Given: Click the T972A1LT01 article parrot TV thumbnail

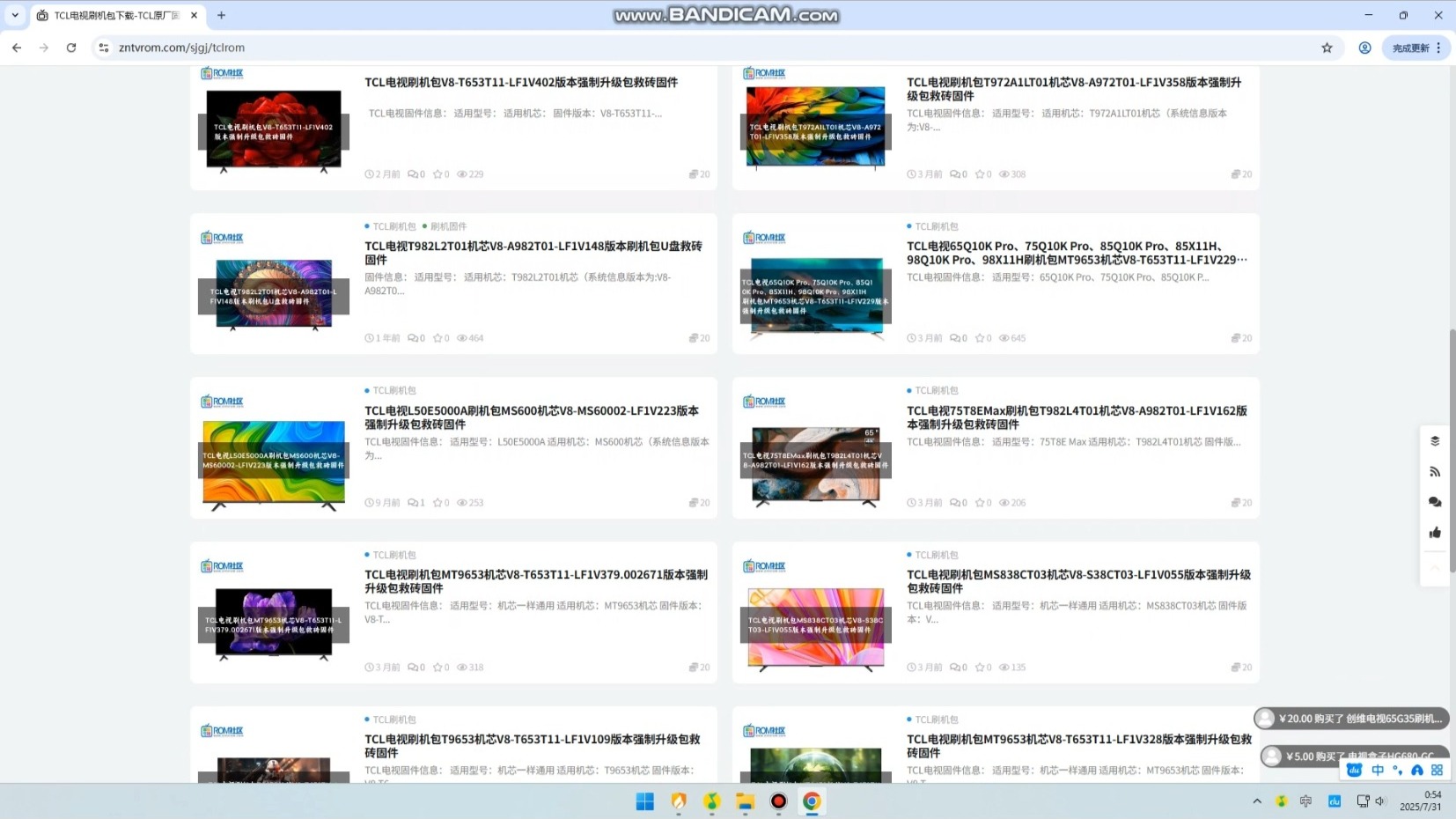Looking at the screenshot, I should [x=816, y=128].
